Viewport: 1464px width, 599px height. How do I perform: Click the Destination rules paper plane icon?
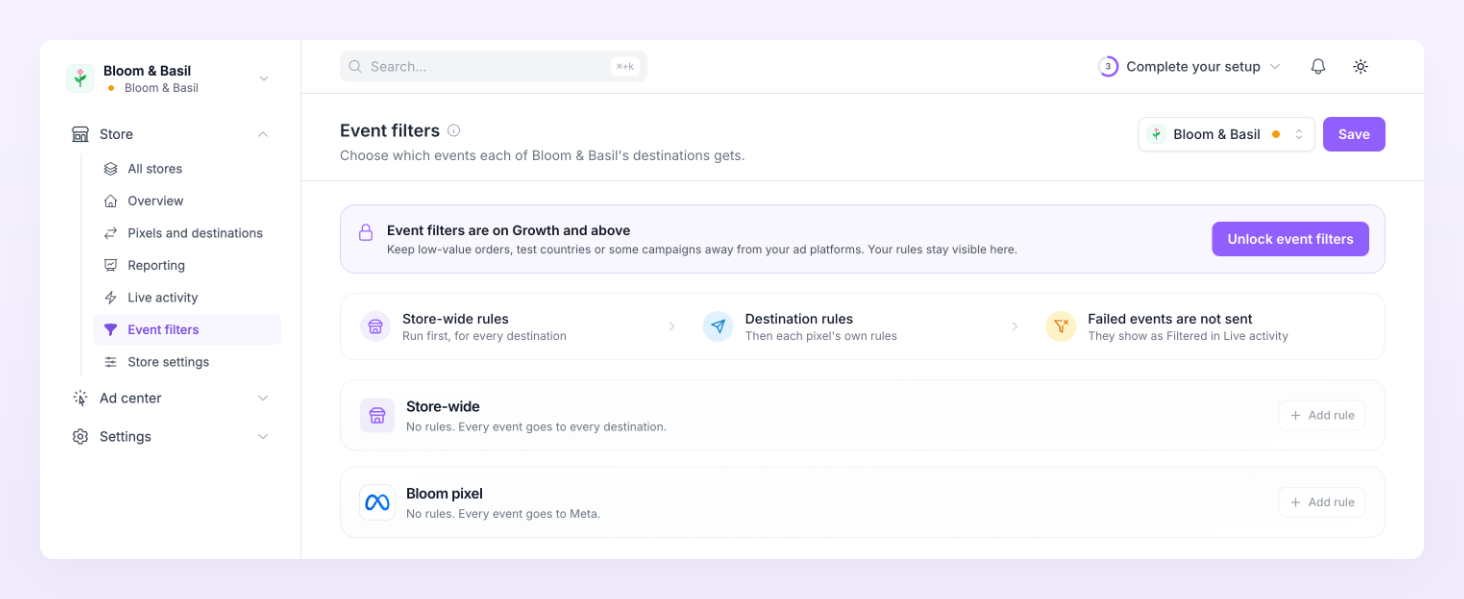pos(718,327)
